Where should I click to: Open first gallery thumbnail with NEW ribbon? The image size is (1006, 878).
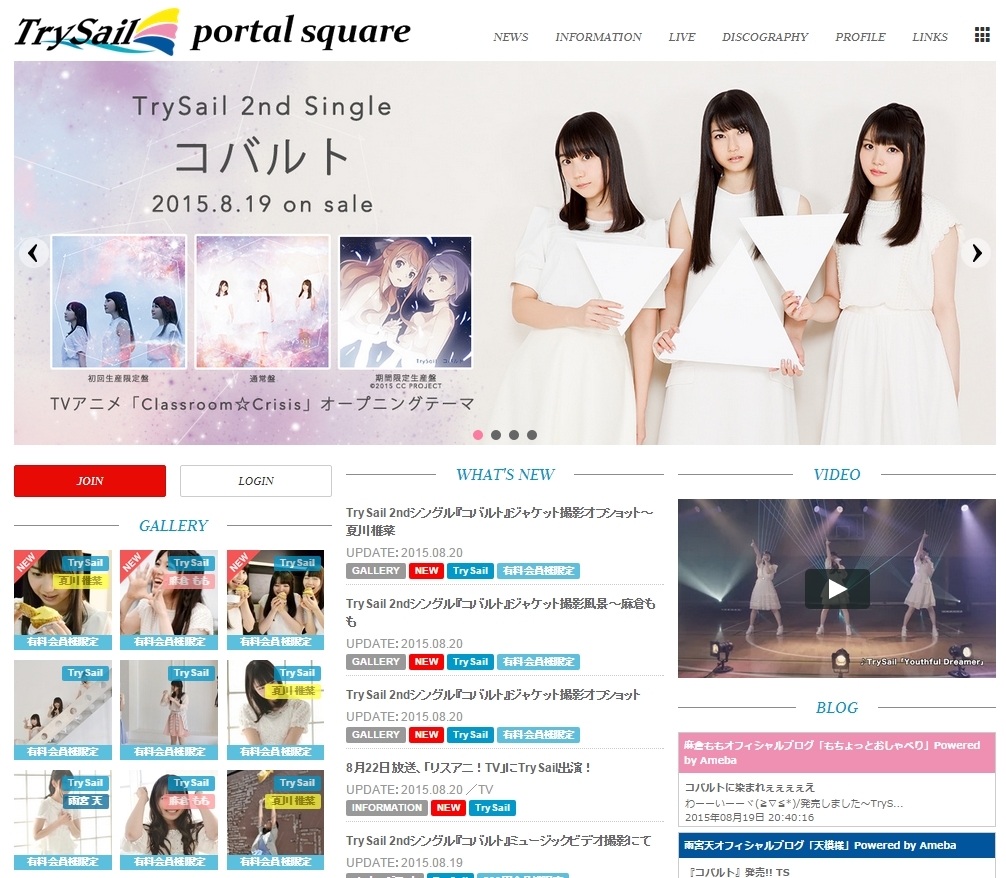pyautogui.click(x=63, y=599)
